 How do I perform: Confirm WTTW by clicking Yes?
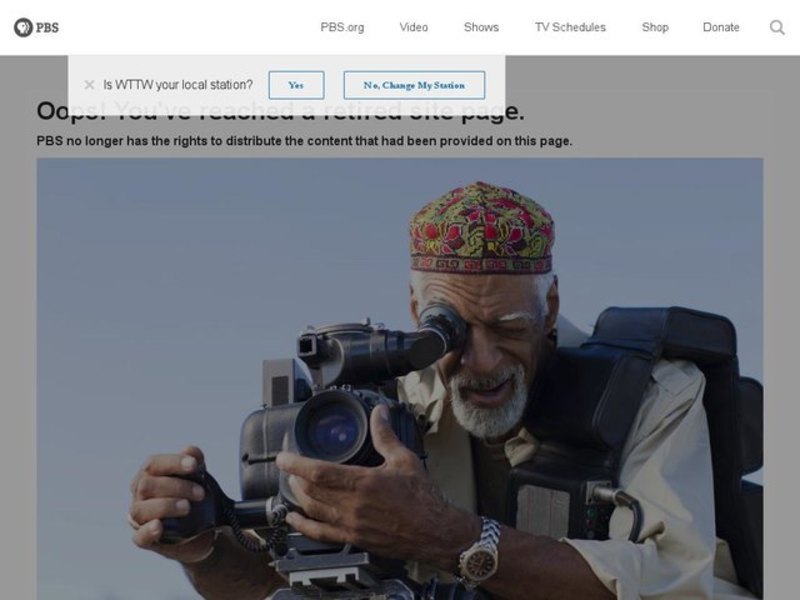pyautogui.click(x=296, y=85)
